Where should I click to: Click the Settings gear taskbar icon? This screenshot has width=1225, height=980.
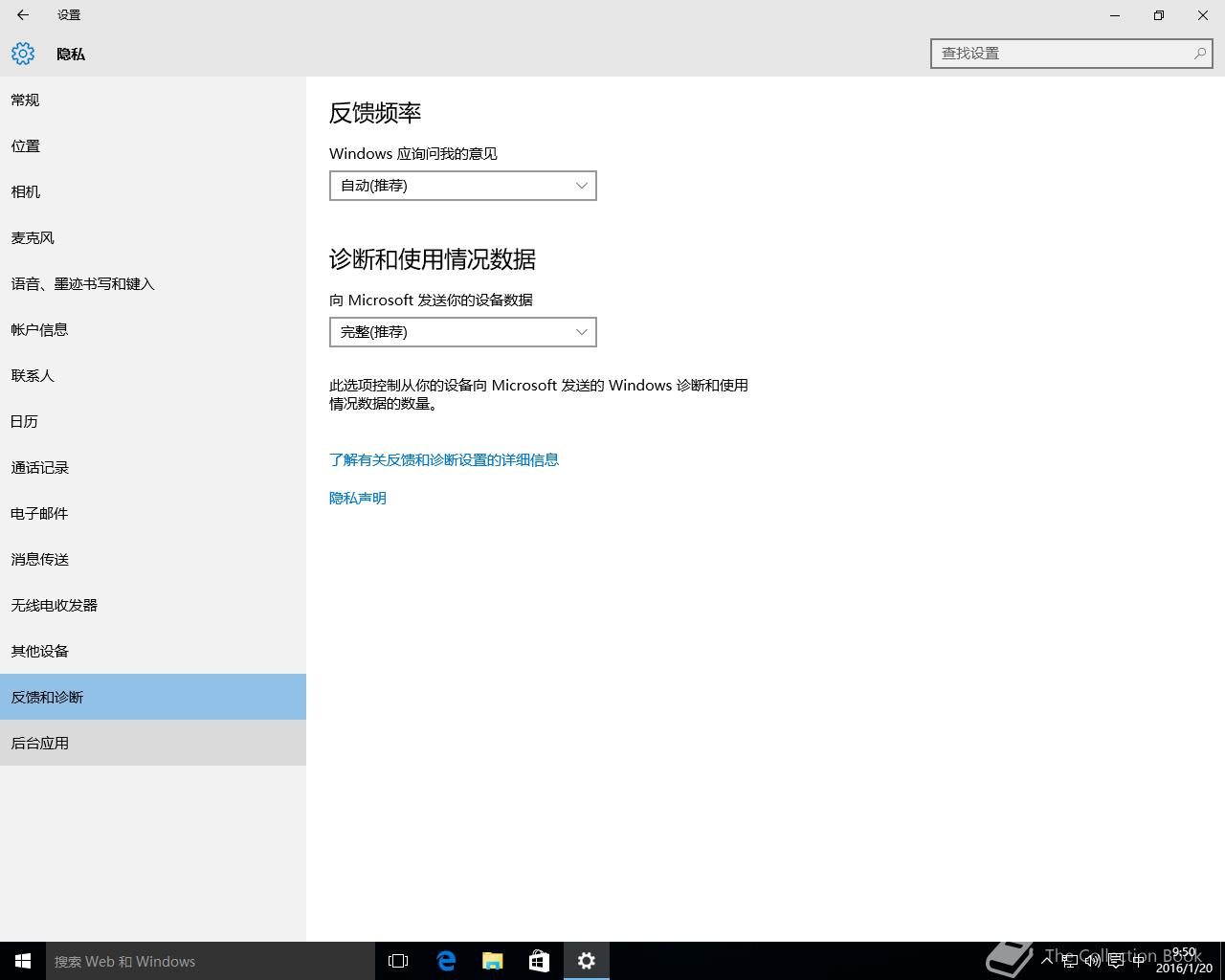587,961
